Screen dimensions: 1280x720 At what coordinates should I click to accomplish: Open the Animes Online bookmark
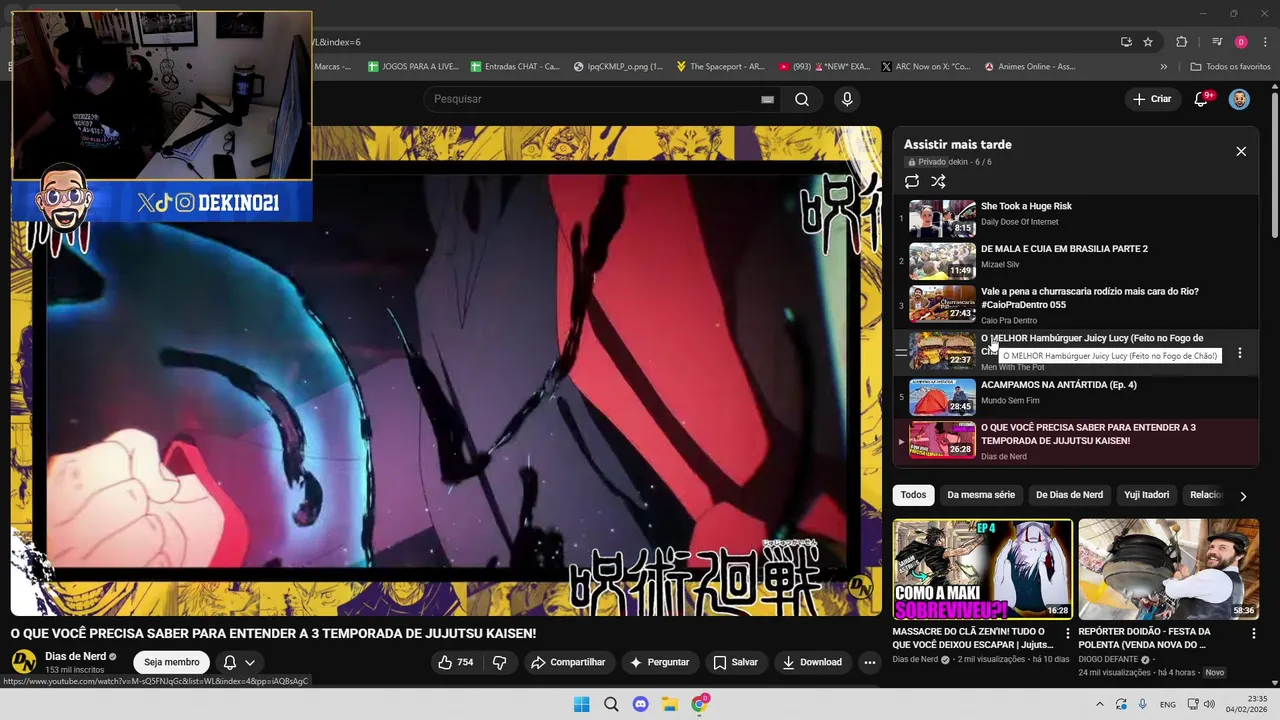(1029, 67)
